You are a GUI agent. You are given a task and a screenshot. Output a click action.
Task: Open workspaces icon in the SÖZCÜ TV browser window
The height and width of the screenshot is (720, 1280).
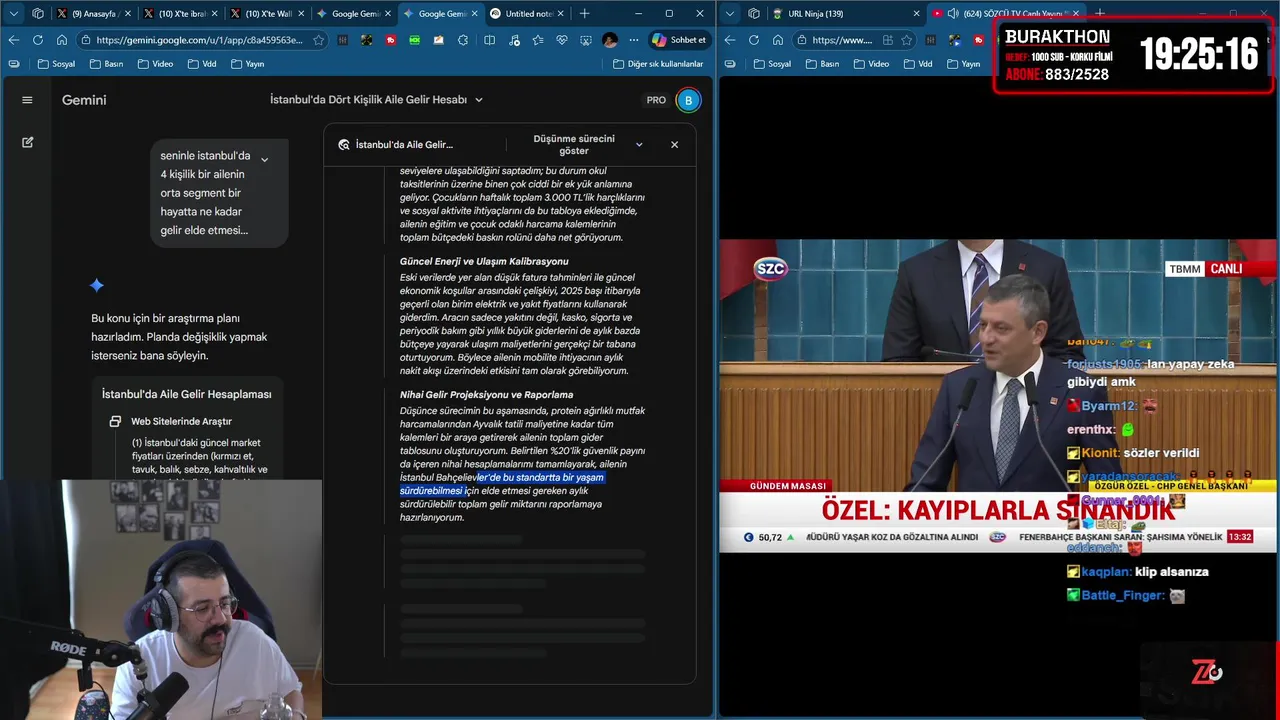coord(754,13)
